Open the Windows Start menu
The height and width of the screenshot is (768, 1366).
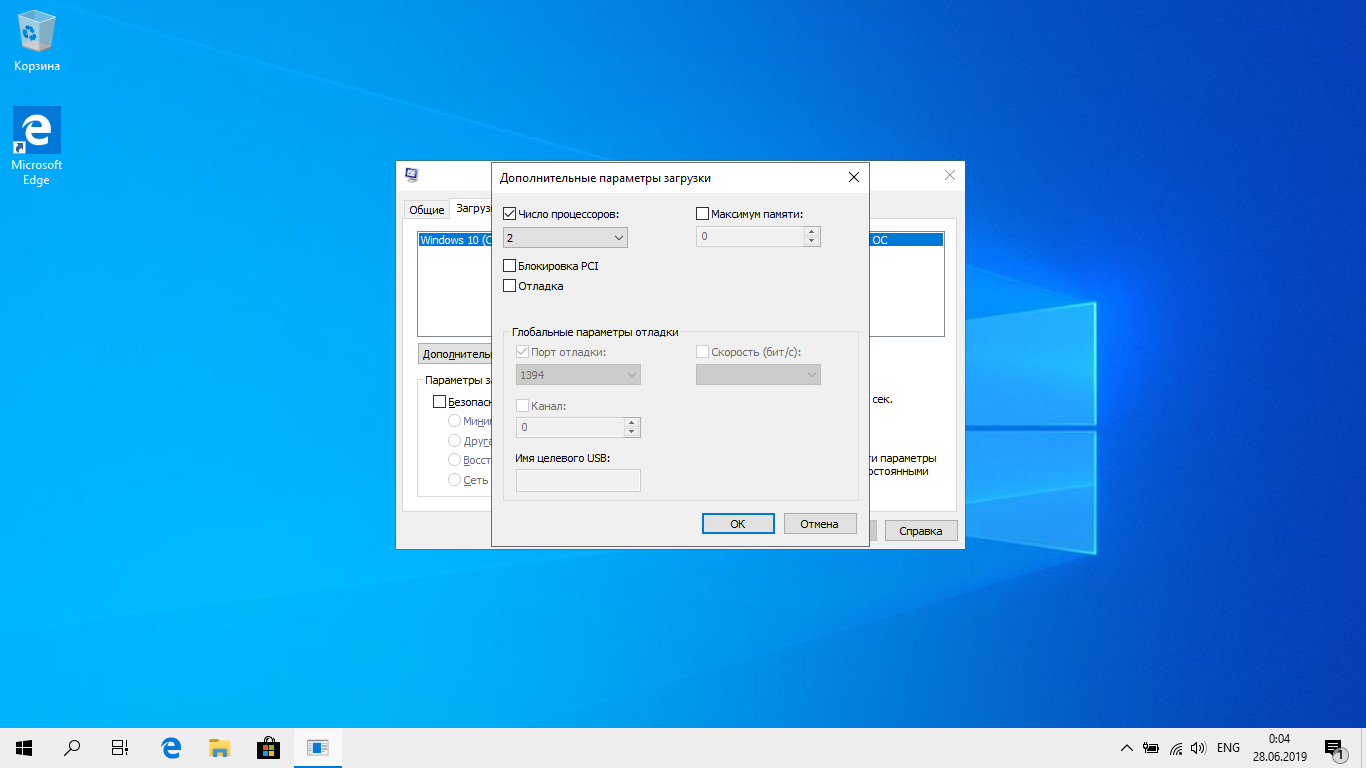coord(24,747)
